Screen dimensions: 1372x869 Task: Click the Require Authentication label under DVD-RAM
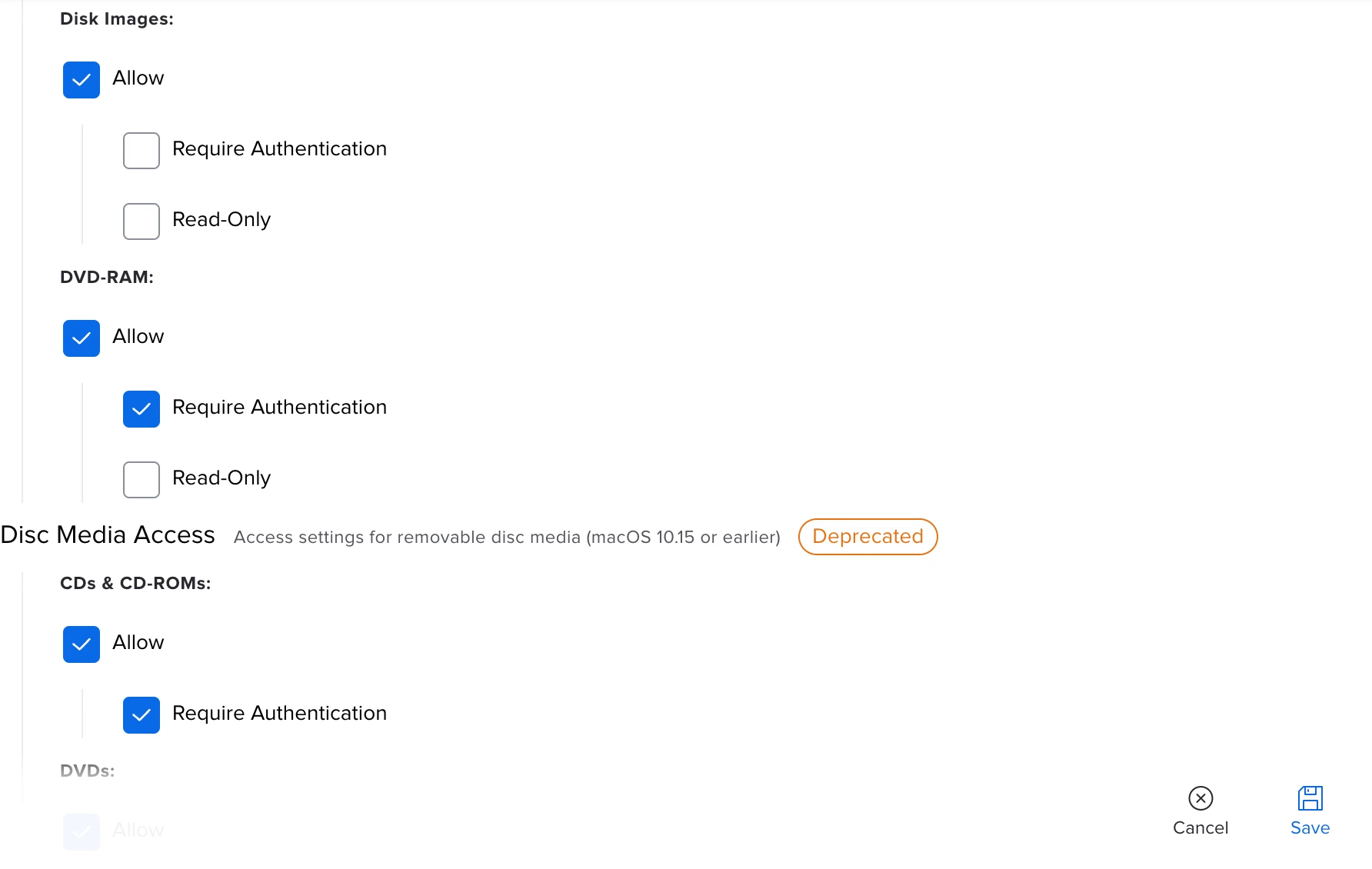279,408
